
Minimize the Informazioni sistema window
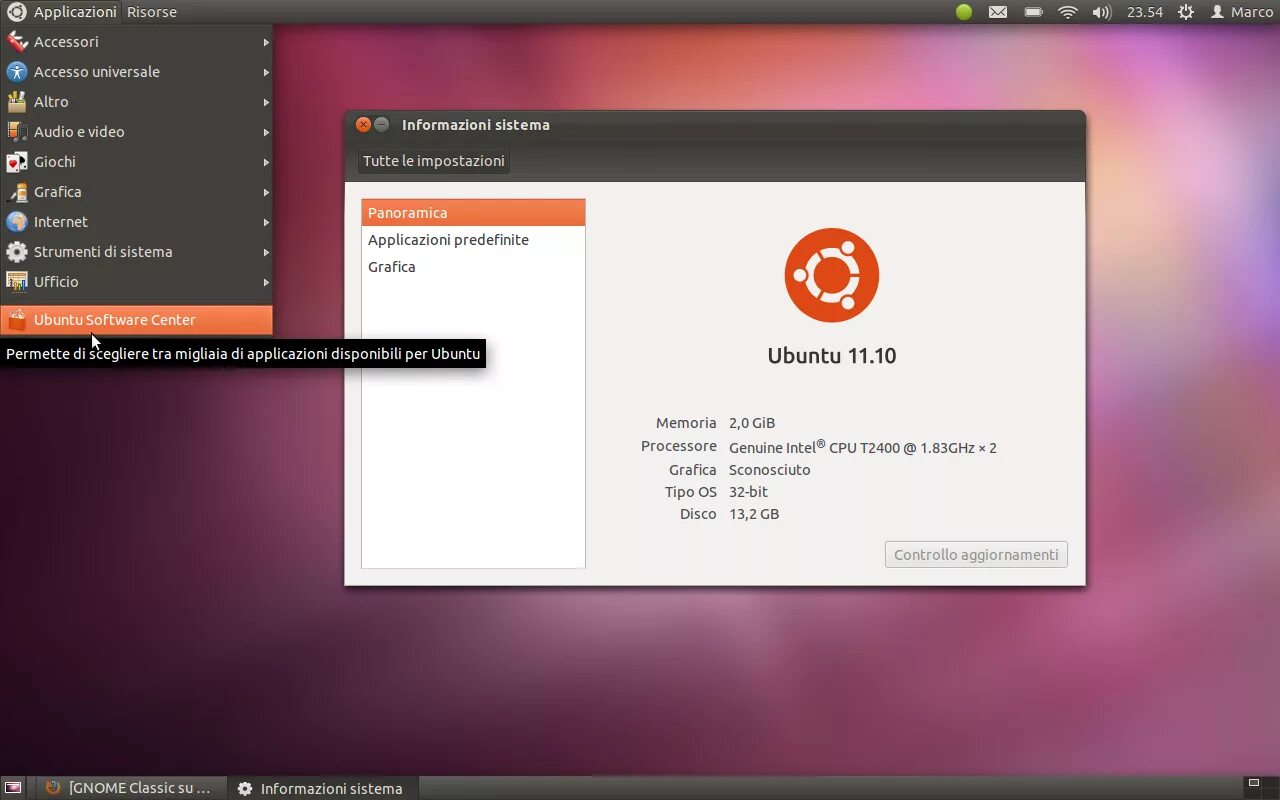[382, 125]
